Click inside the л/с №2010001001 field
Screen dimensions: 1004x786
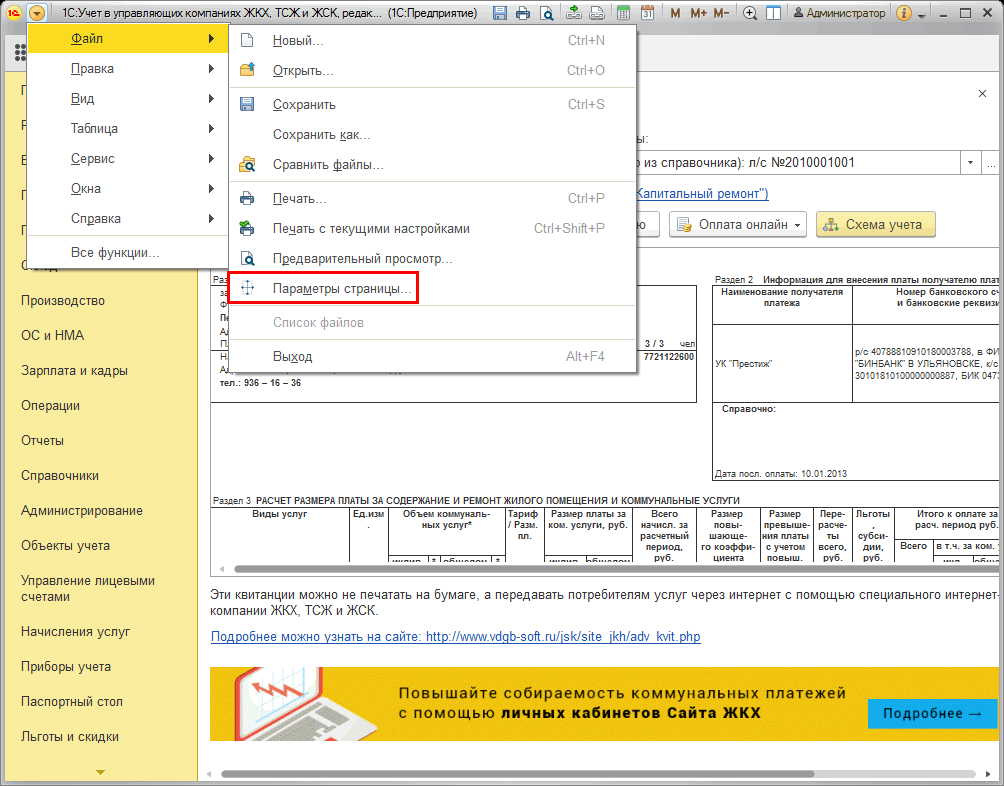point(798,163)
